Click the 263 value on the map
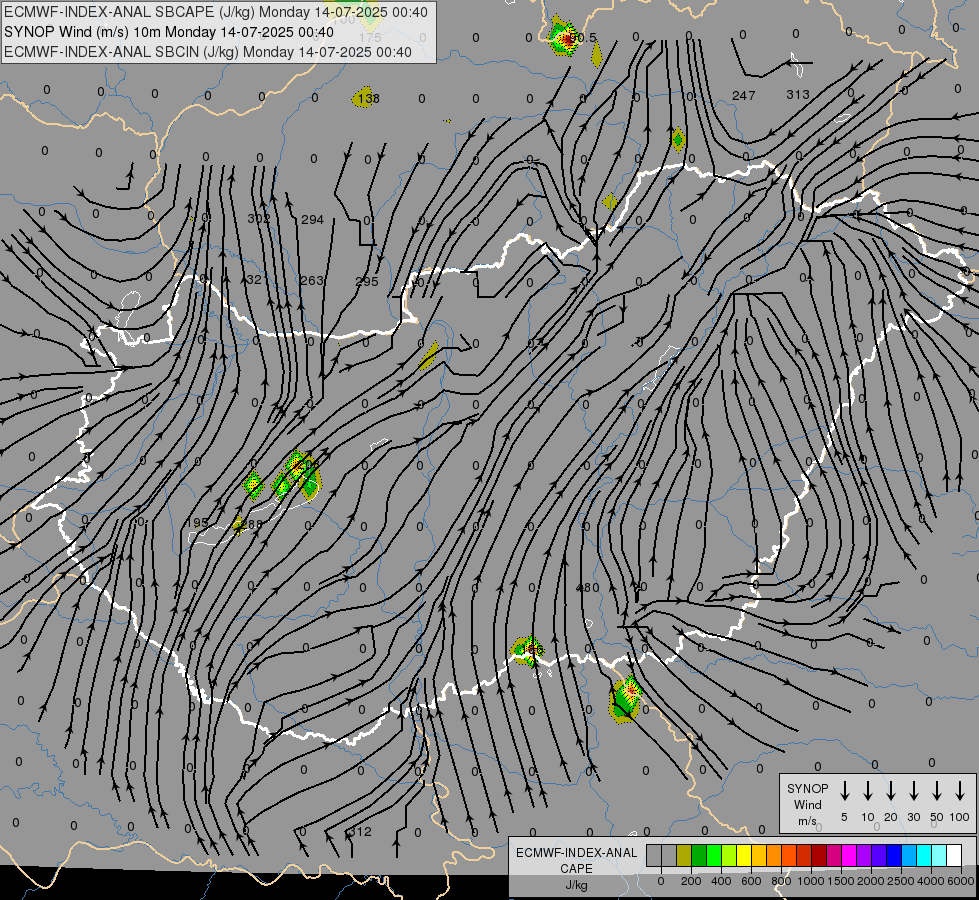 pos(312,280)
